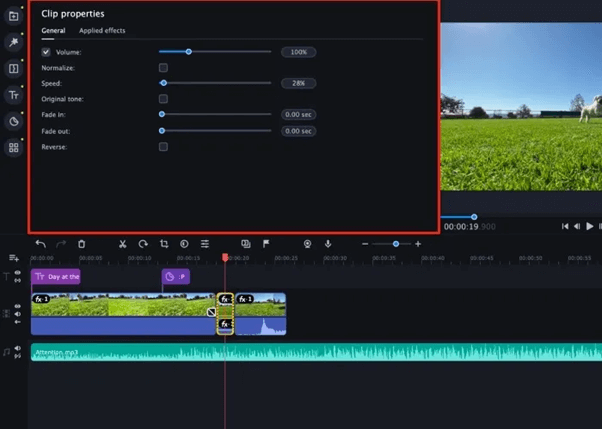Viewport: 602px width, 429px height.
Task: Select the Crop tool in timeline toolbar
Action: click(163, 243)
